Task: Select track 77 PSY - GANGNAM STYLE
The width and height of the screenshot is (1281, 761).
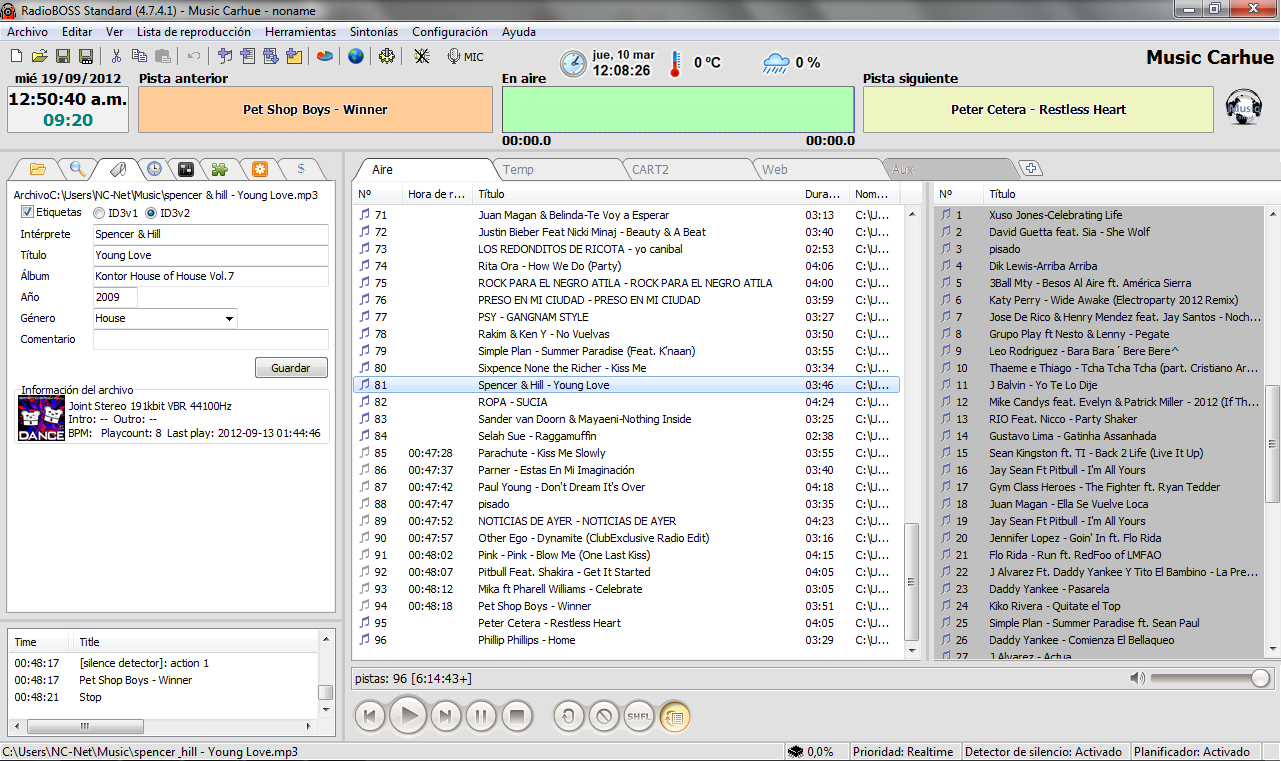Action: 627,317
